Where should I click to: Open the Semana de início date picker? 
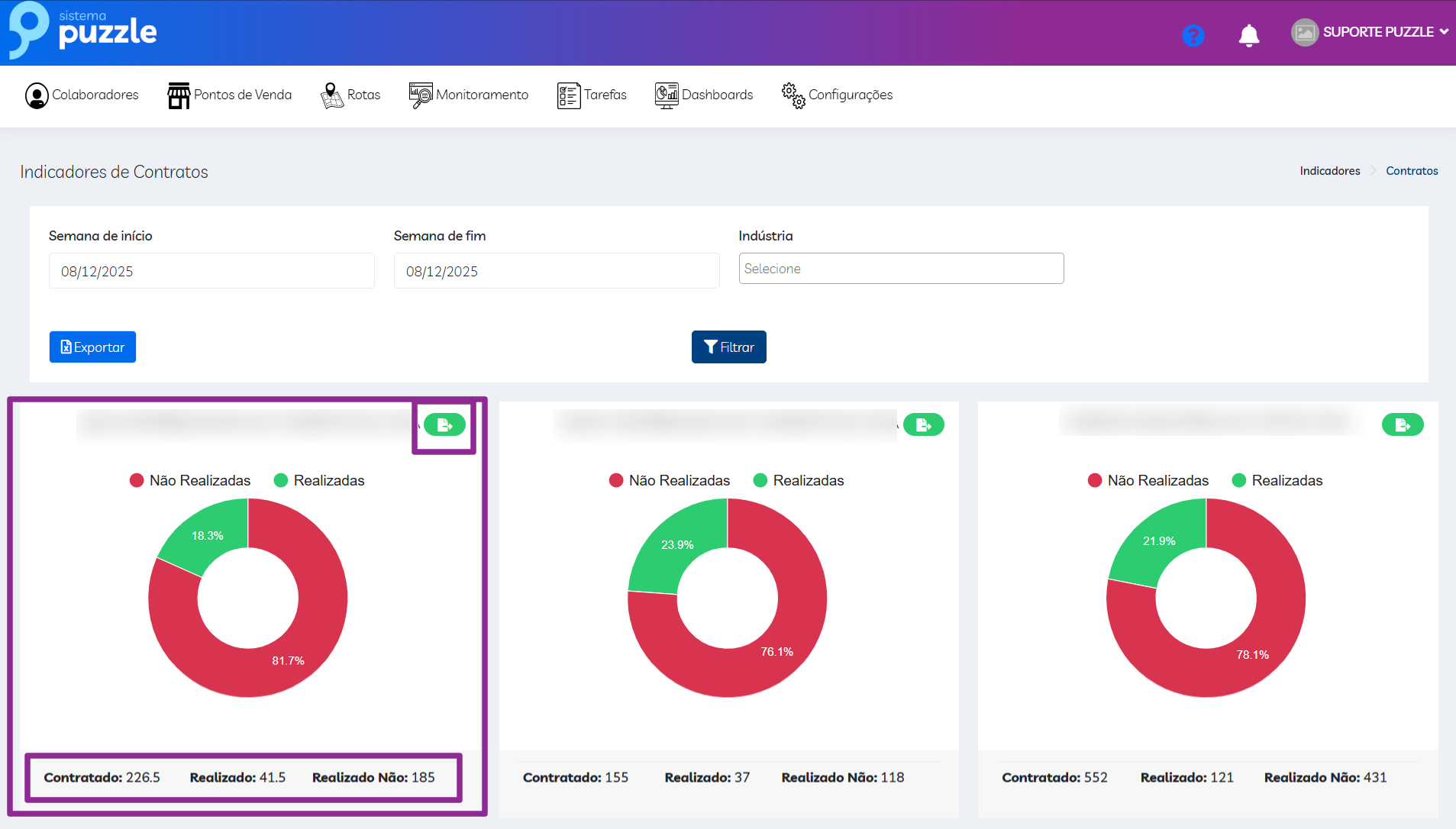click(211, 271)
